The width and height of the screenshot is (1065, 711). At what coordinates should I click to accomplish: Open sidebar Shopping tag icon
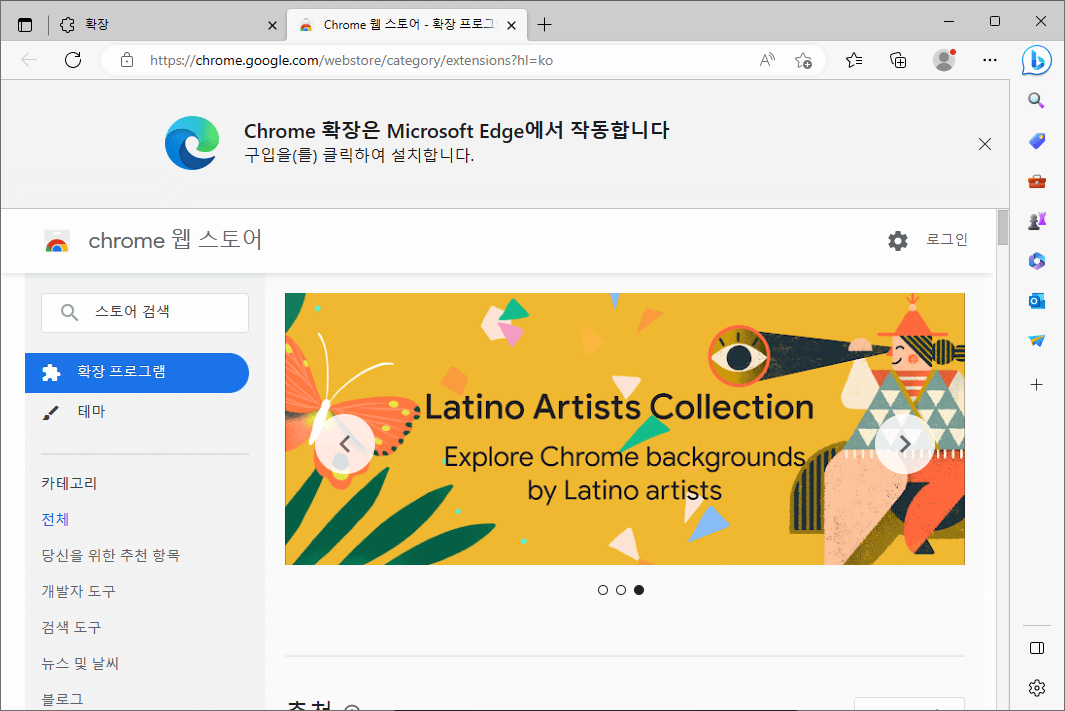pyautogui.click(x=1036, y=141)
